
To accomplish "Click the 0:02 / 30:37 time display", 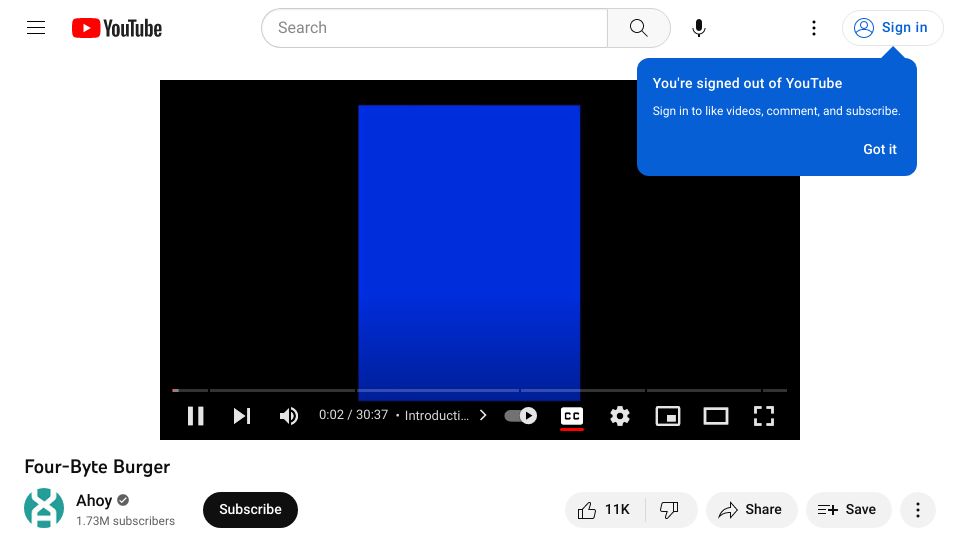I will (x=353, y=415).
